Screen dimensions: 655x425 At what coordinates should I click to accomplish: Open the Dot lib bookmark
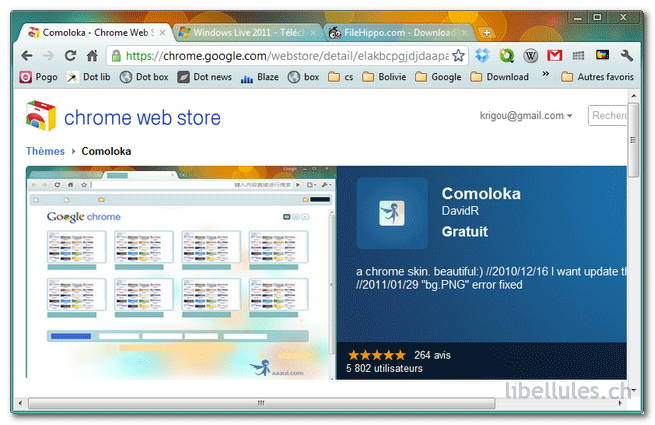tap(89, 77)
